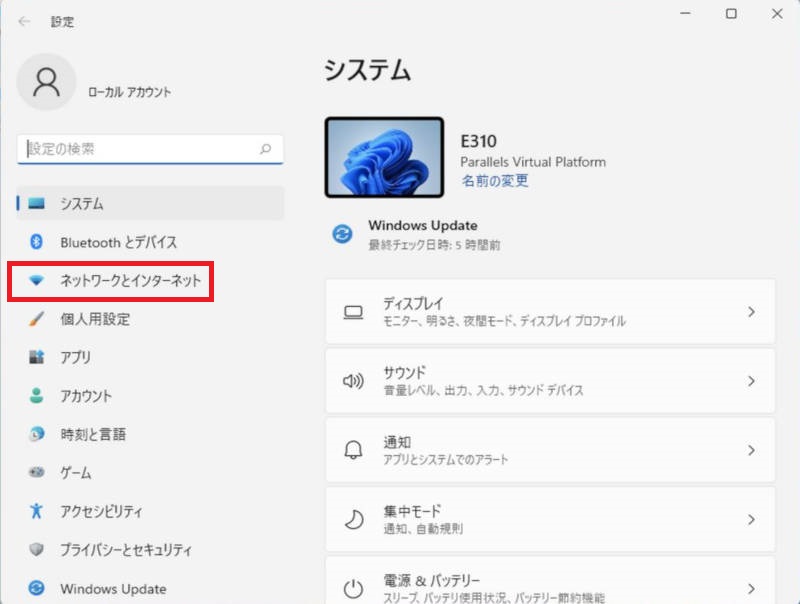Expand the ディスプレイ row chevron
800x604 pixels.
pos(751,312)
